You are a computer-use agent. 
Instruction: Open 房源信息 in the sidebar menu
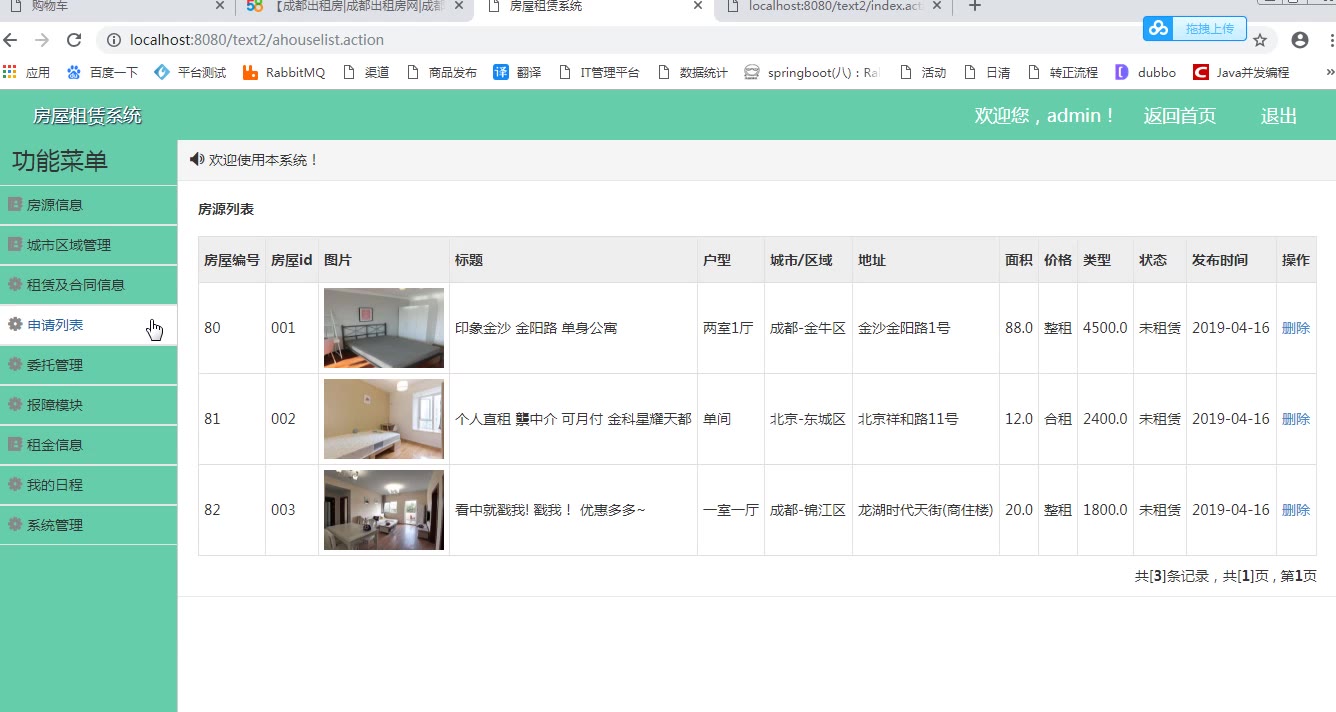click(55, 205)
